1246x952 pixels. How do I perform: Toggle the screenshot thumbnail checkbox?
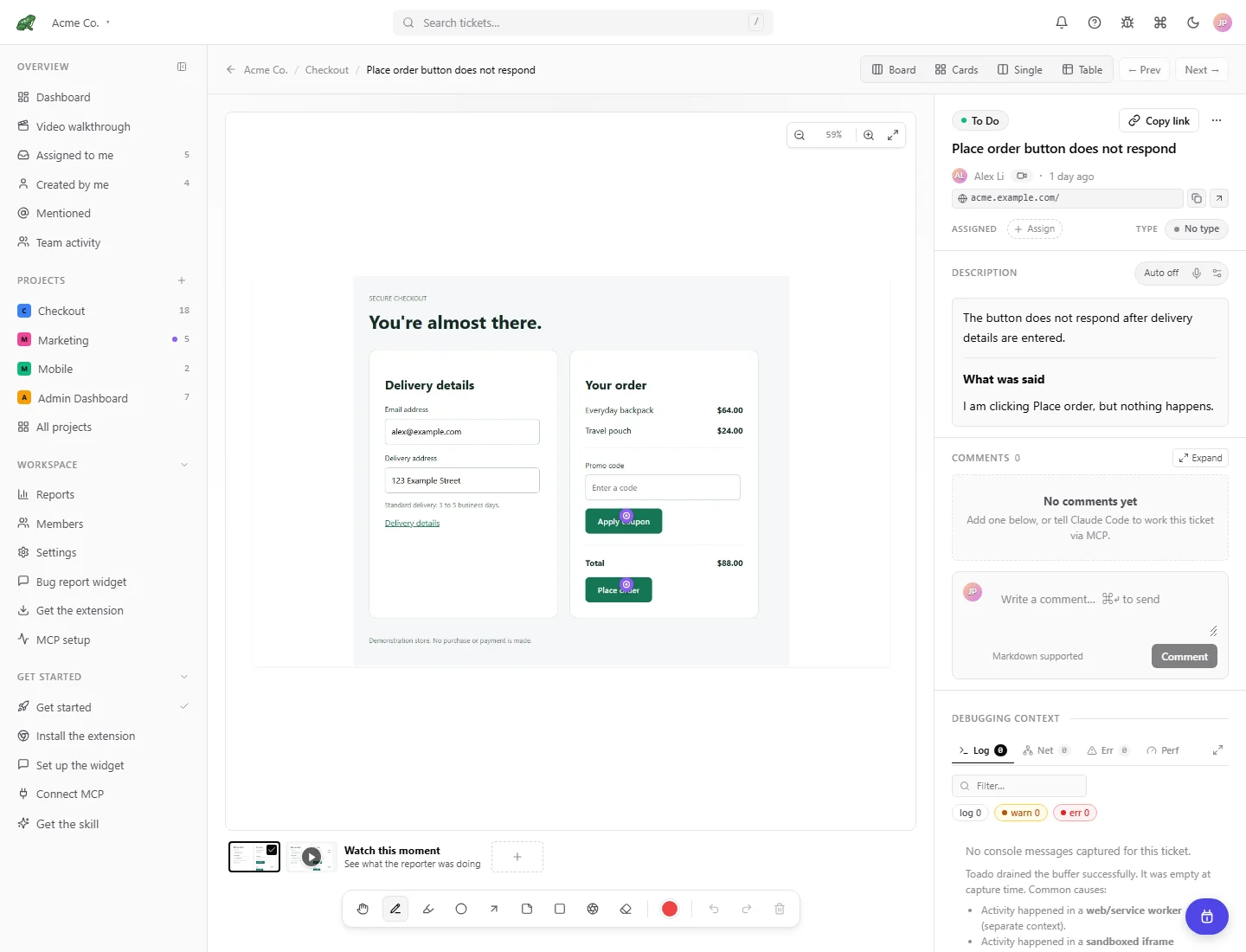click(x=272, y=850)
